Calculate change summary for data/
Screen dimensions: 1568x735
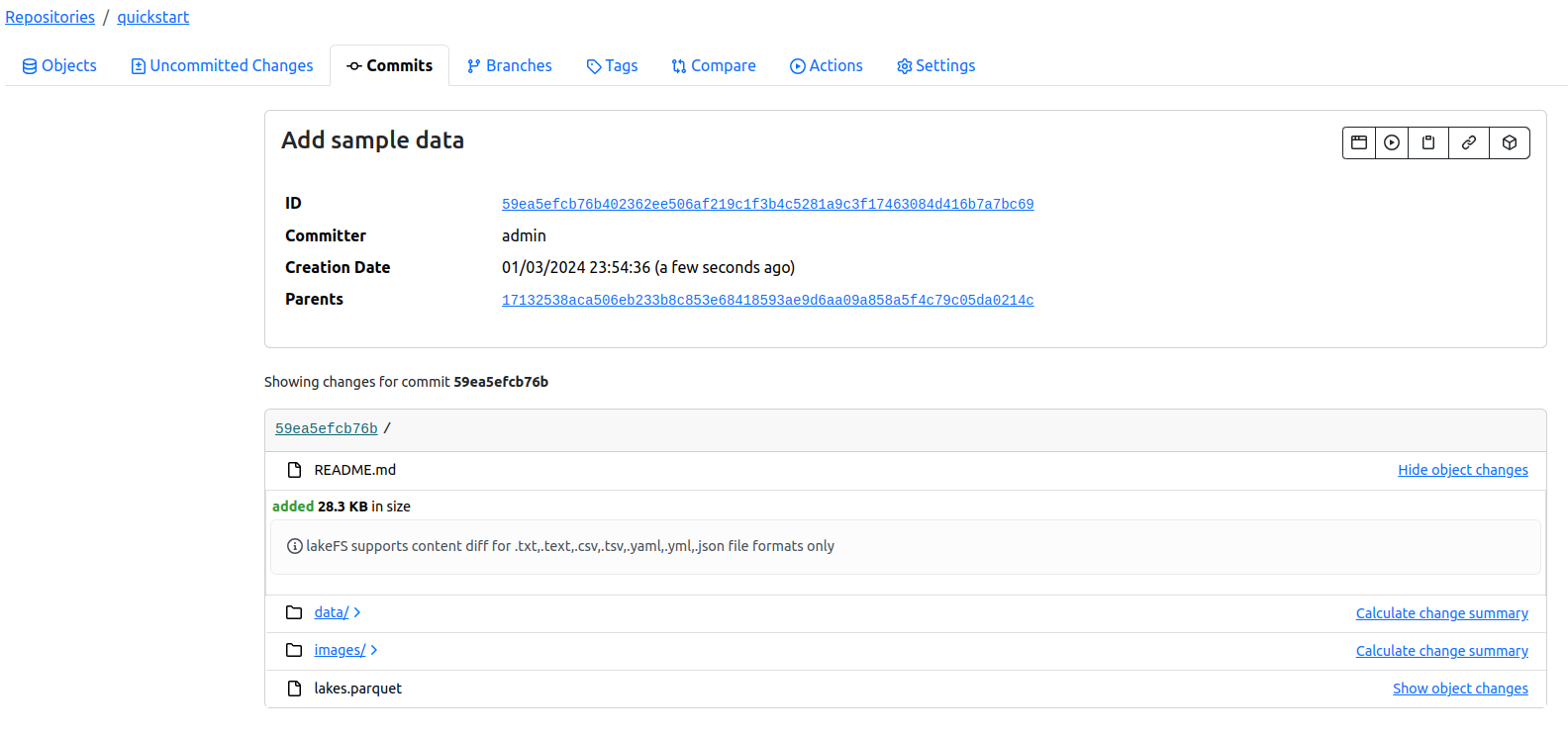pyautogui.click(x=1442, y=613)
